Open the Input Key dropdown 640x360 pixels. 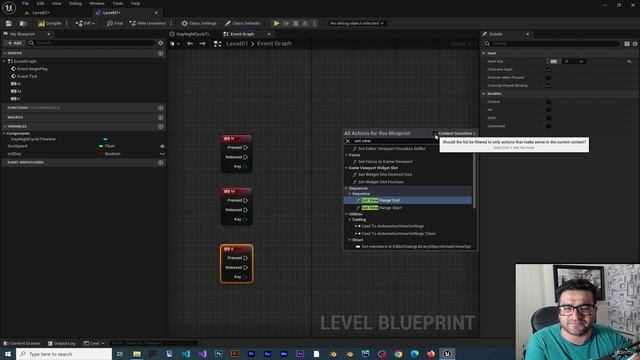(575, 61)
